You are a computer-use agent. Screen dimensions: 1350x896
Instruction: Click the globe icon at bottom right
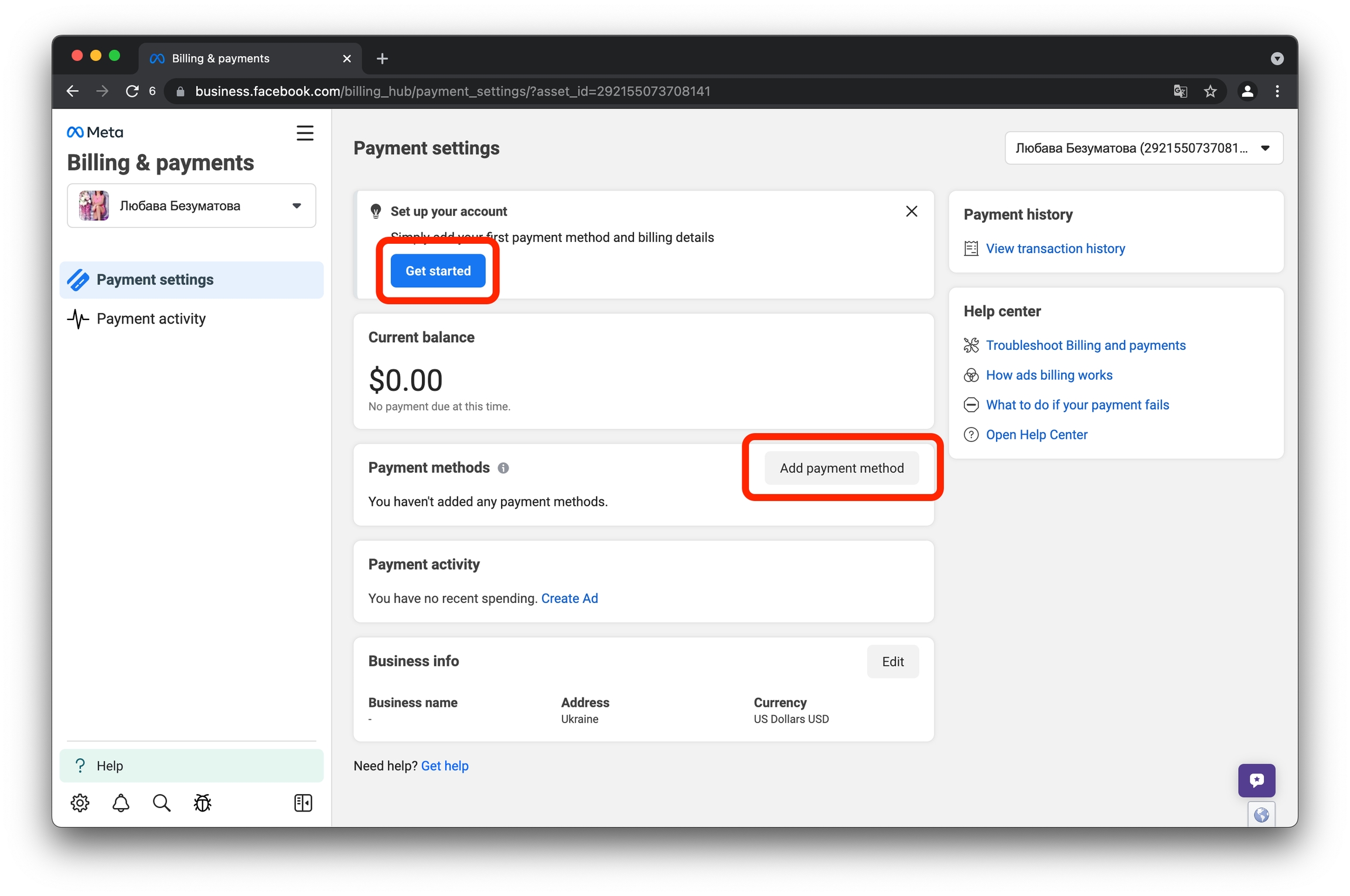tap(1261, 815)
